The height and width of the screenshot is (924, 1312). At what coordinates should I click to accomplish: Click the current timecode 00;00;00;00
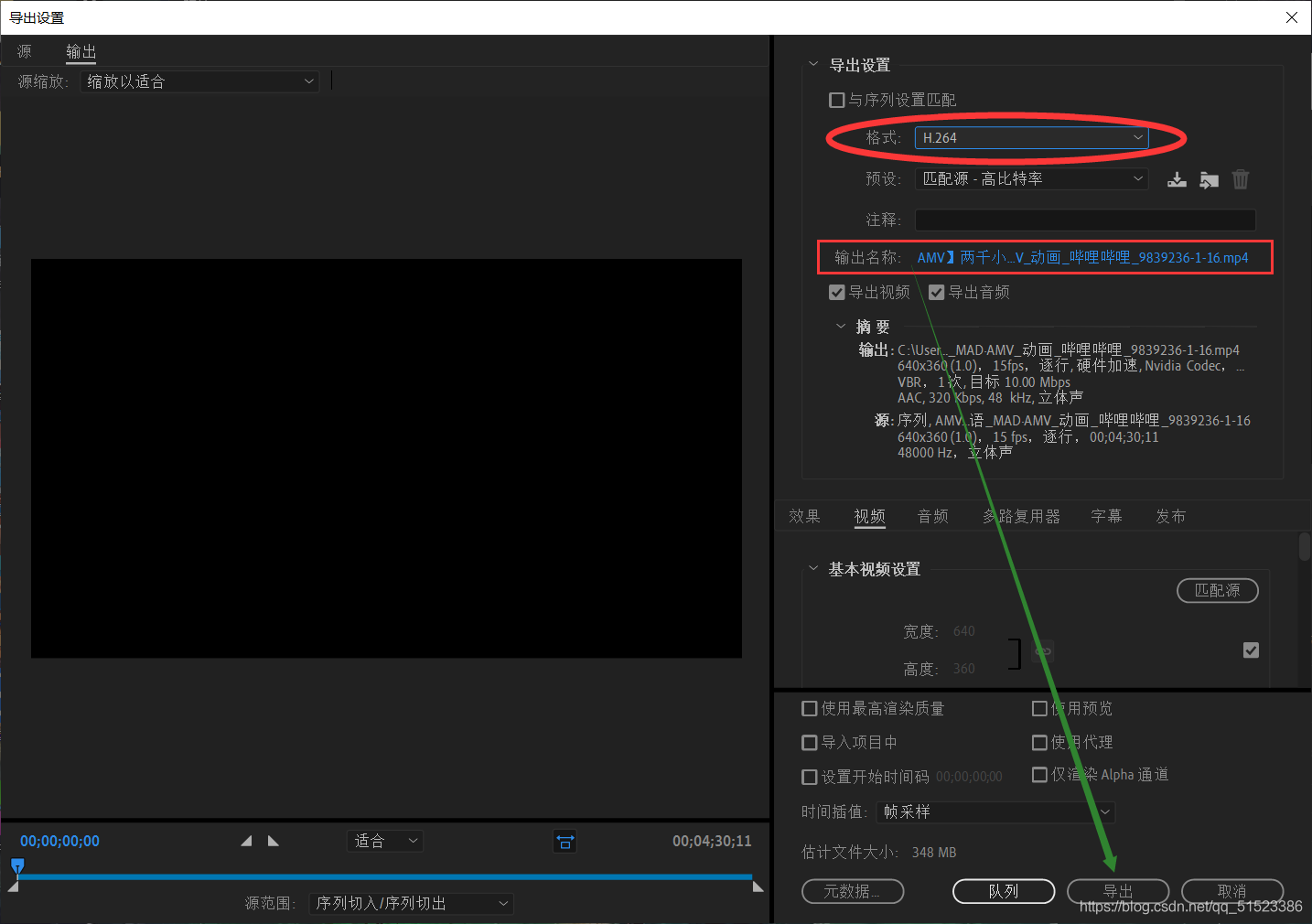(x=60, y=841)
